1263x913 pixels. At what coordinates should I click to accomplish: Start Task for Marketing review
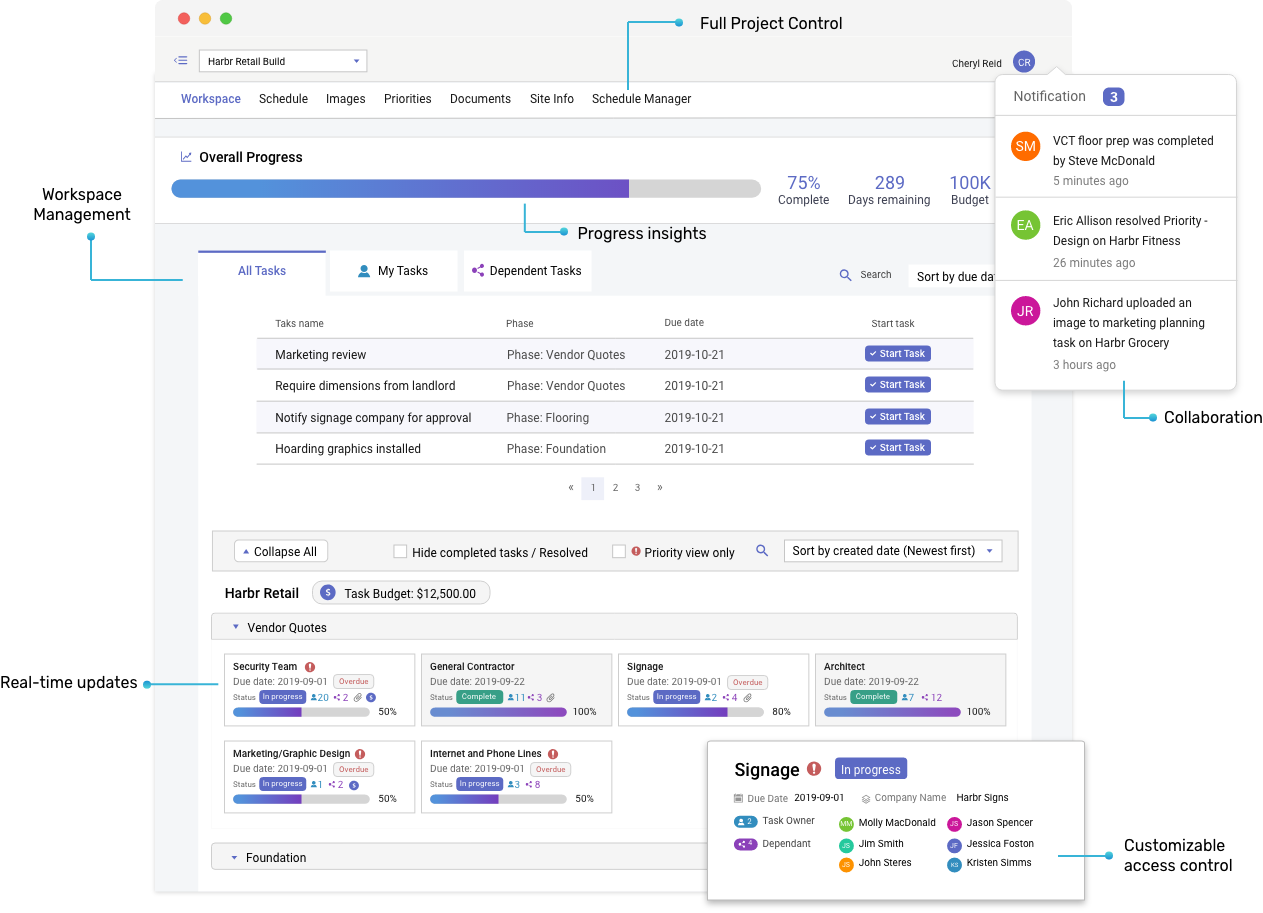coord(897,353)
